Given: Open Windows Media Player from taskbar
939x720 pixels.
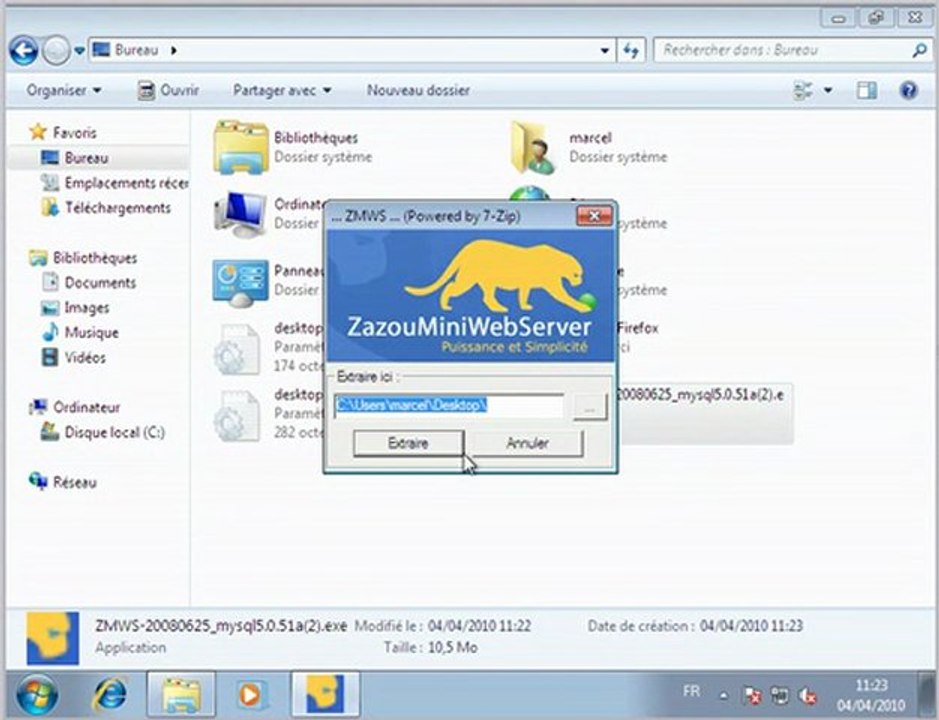Looking at the screenshot, I should click(x=250, y=695).
